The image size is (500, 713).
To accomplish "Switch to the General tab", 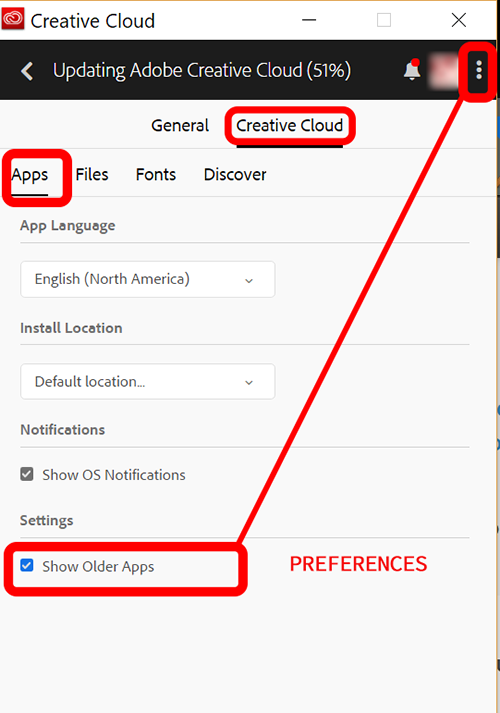I will [x=180, y=126].
